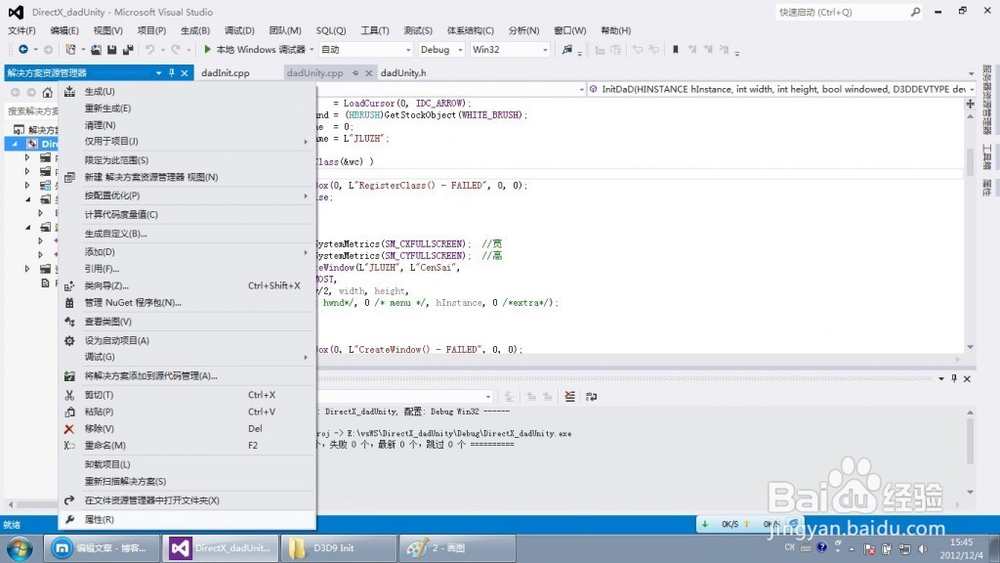
Task: Click clear all icon in Output panel
Action: 570,397
